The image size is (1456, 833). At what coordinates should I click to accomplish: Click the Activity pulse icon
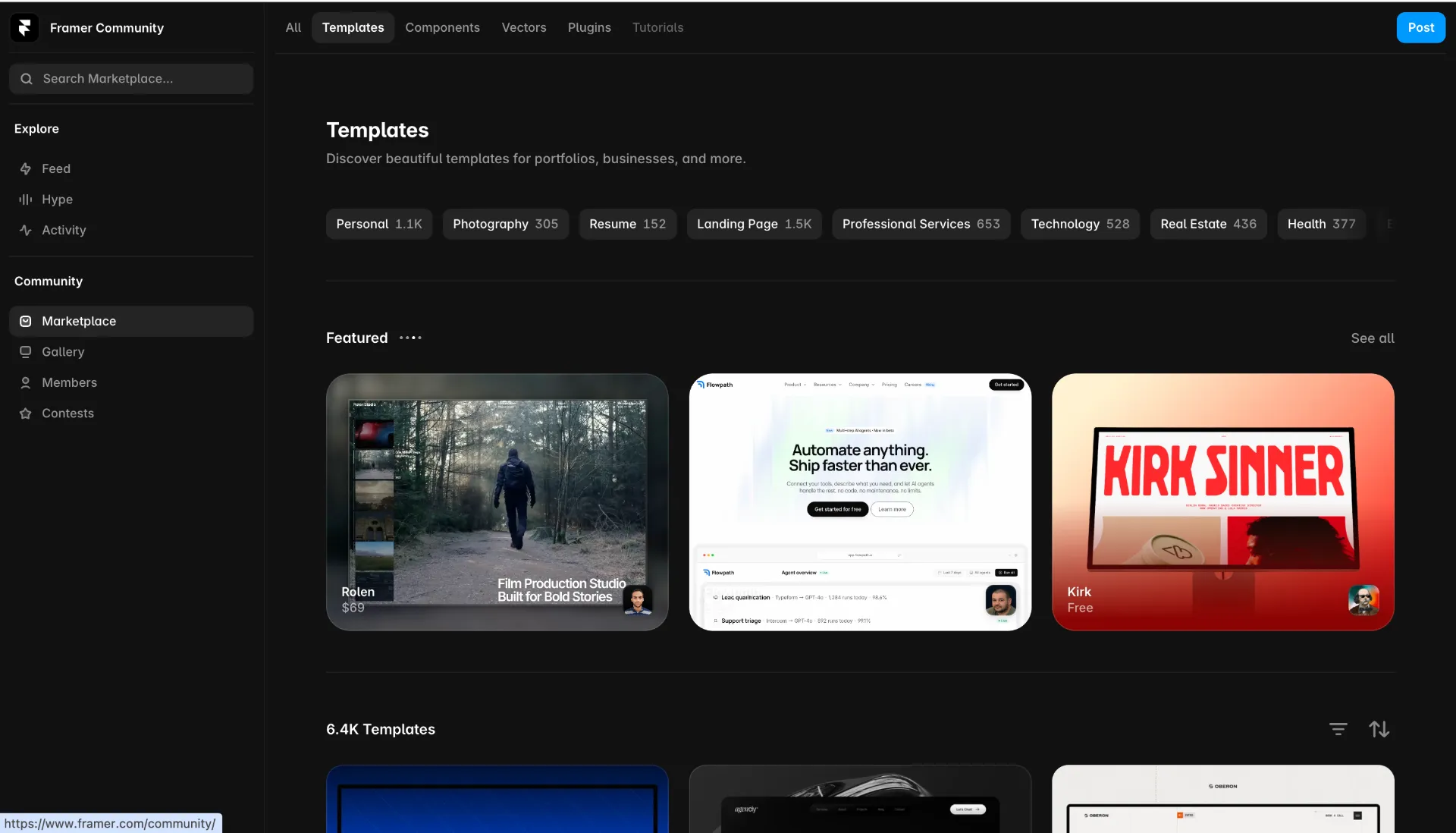(x=26, y=230)
